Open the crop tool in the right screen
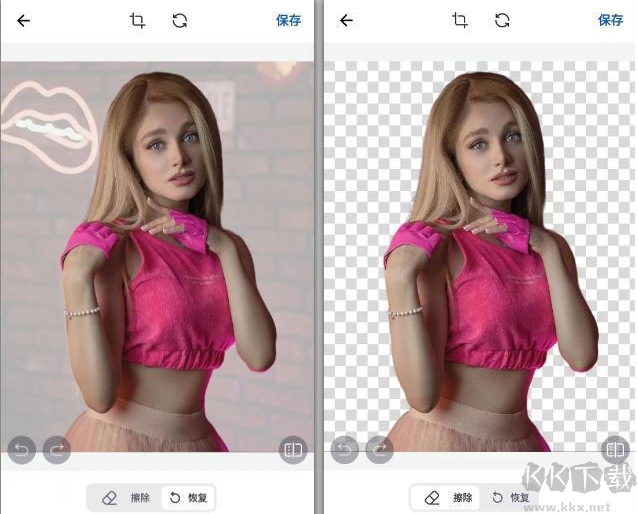This screenshot has height=514, width=638. (460, 20)
